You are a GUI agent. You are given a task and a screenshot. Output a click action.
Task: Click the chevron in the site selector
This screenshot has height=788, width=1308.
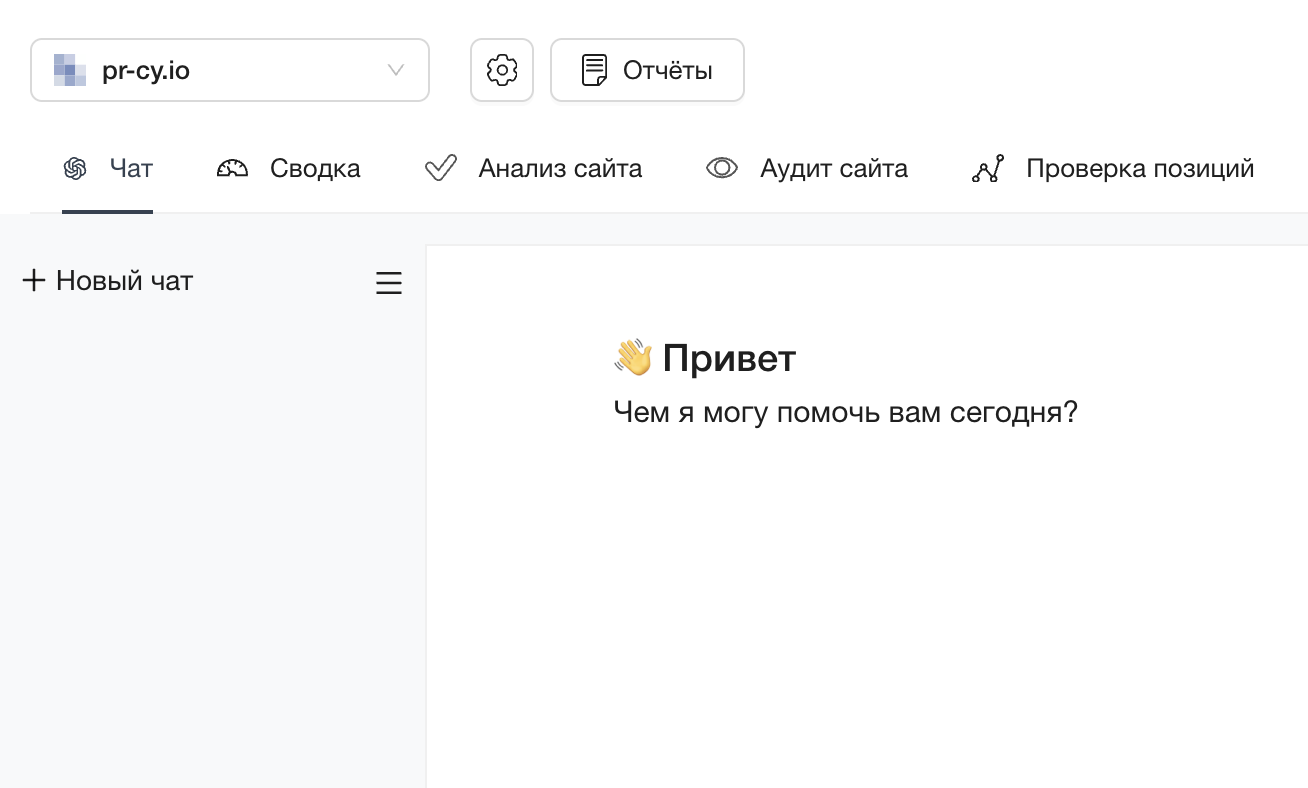396,70
